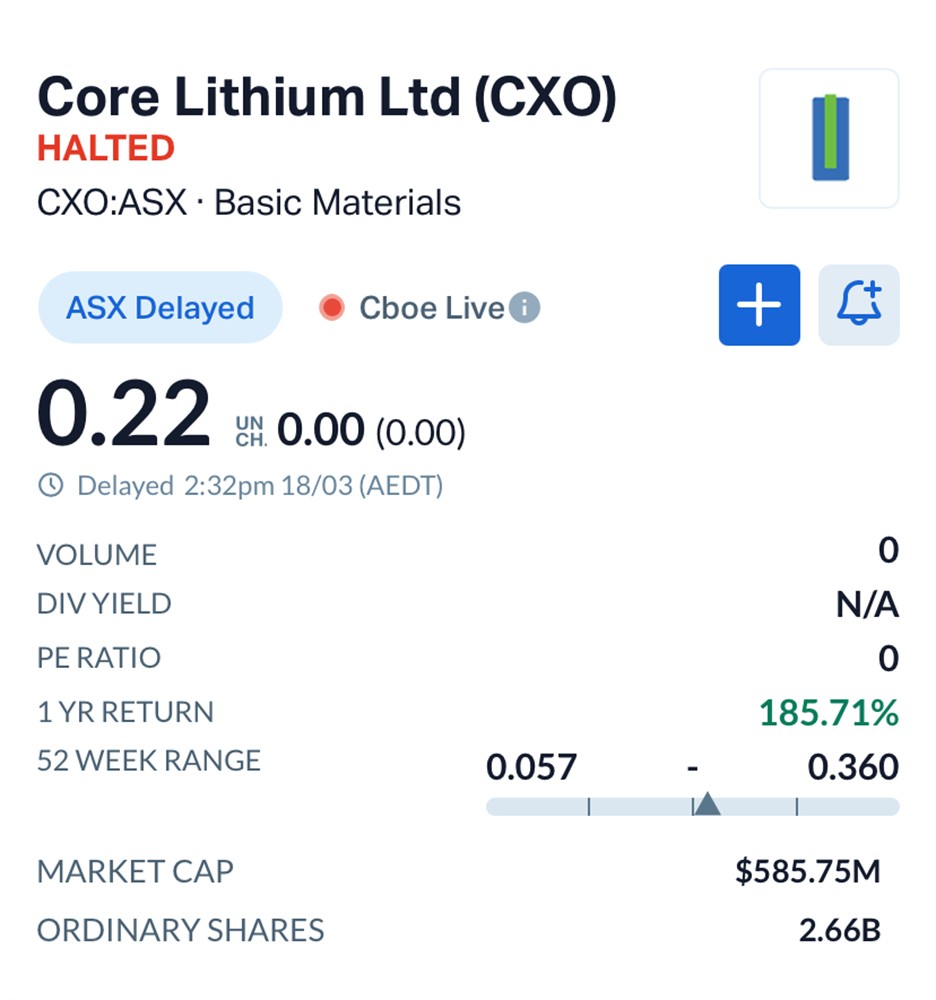Click the bell alert icon
This screenshot has width=936, height=1000.
859,305
